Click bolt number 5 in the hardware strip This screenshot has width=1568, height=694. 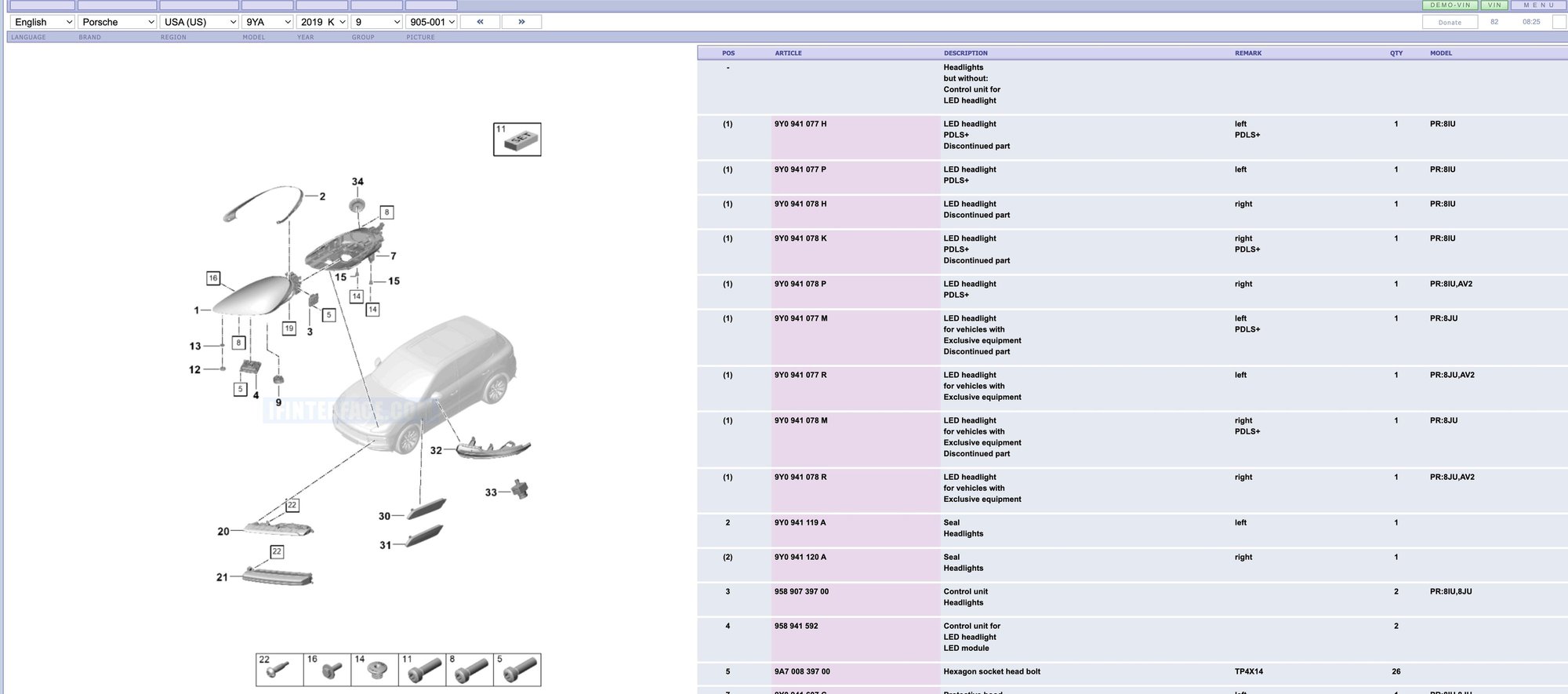tap(517, 670)
